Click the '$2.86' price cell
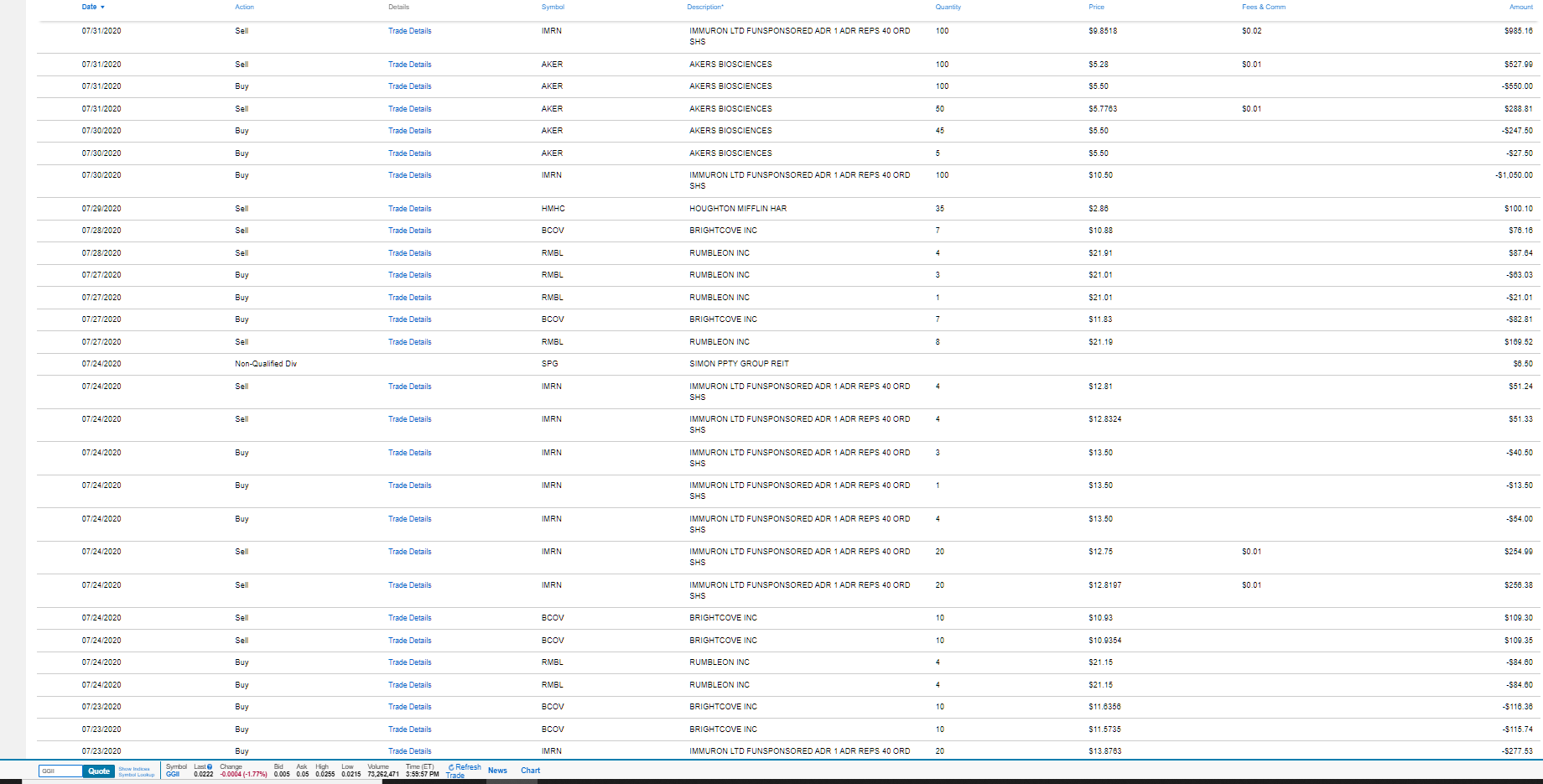1543x784 pixels. [1099, 209]
